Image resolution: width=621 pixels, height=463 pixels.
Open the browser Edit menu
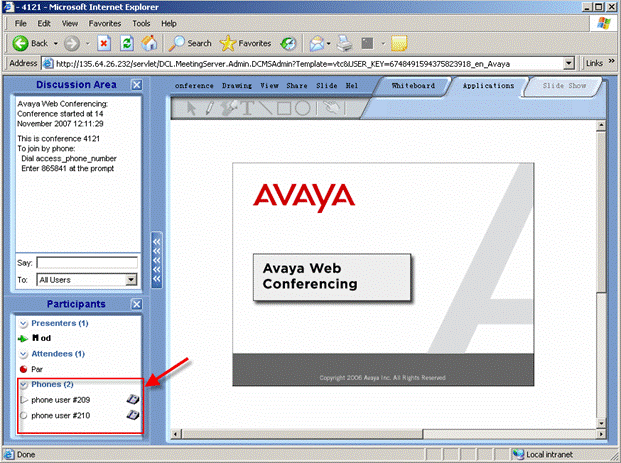click(44, 23)
